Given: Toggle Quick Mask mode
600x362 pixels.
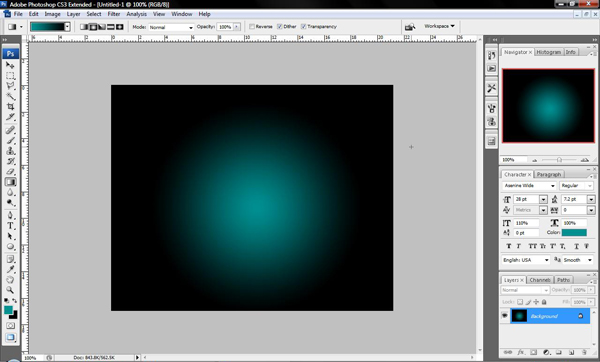Looking at the screenshot, I should point(10,326).
